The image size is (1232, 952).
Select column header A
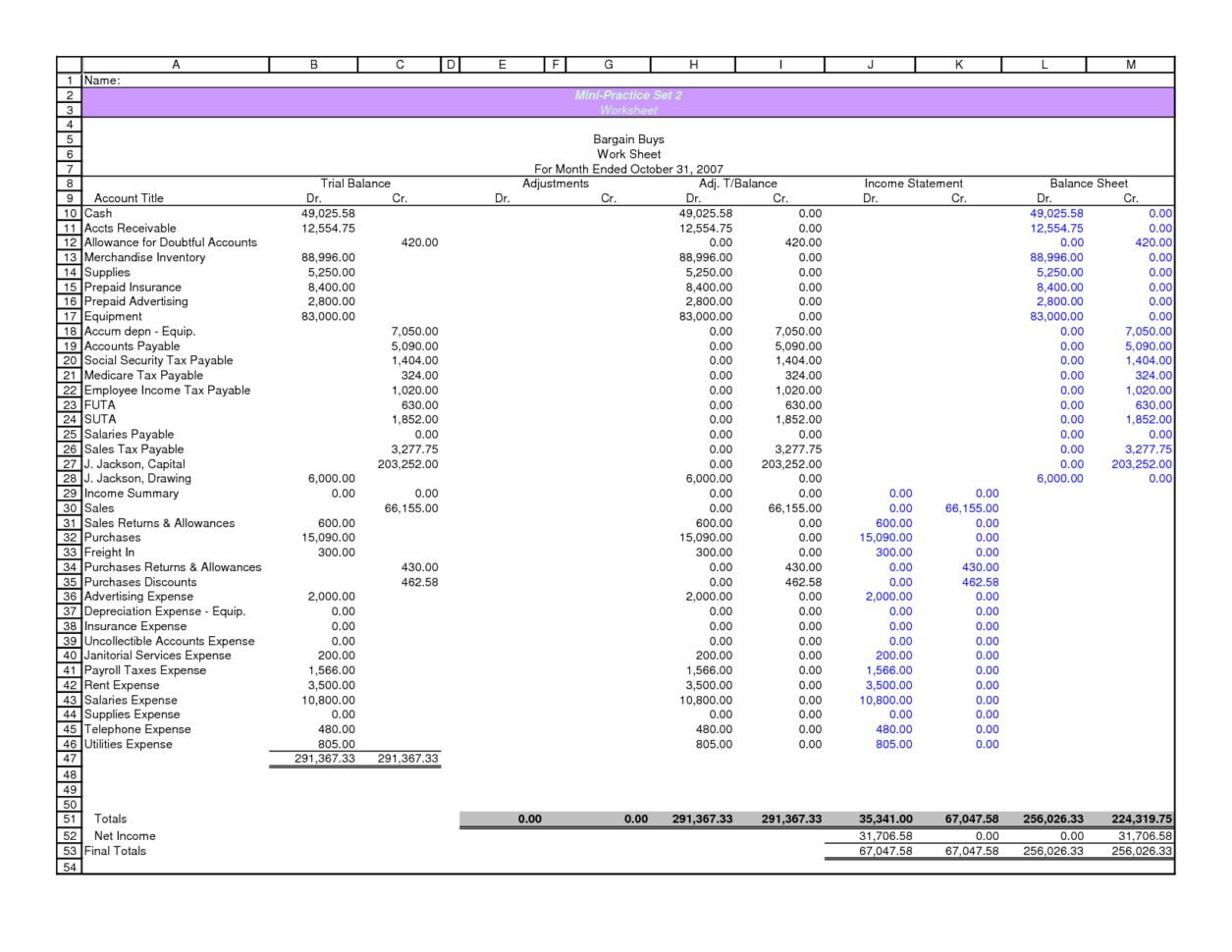176,64
